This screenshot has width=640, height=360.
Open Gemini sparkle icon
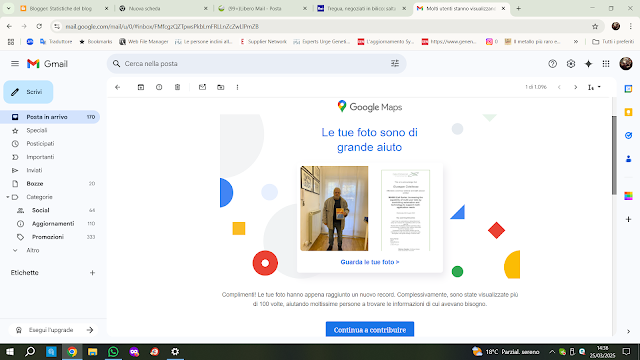point(588,64)
